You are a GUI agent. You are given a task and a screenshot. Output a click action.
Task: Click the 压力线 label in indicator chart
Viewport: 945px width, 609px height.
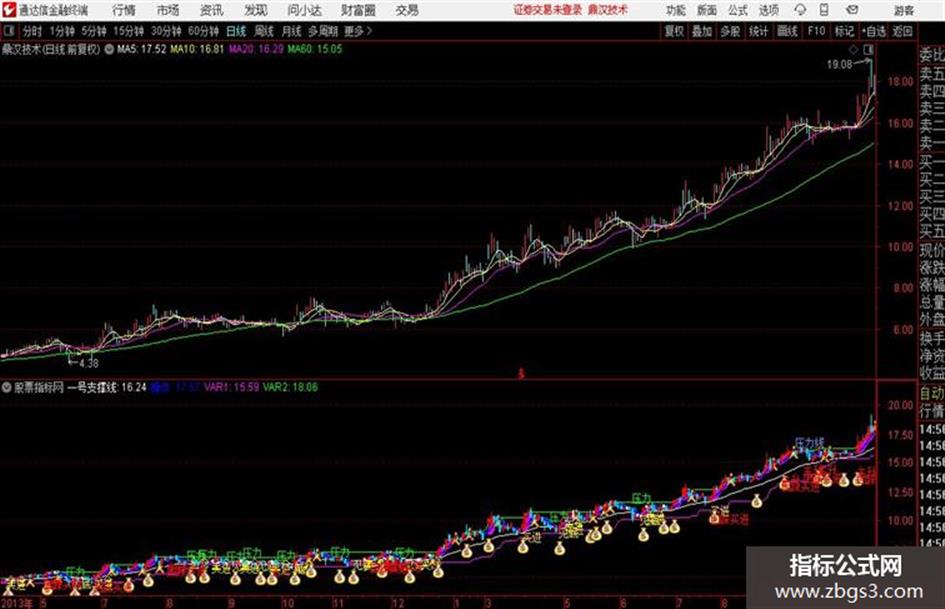point(809,443)
